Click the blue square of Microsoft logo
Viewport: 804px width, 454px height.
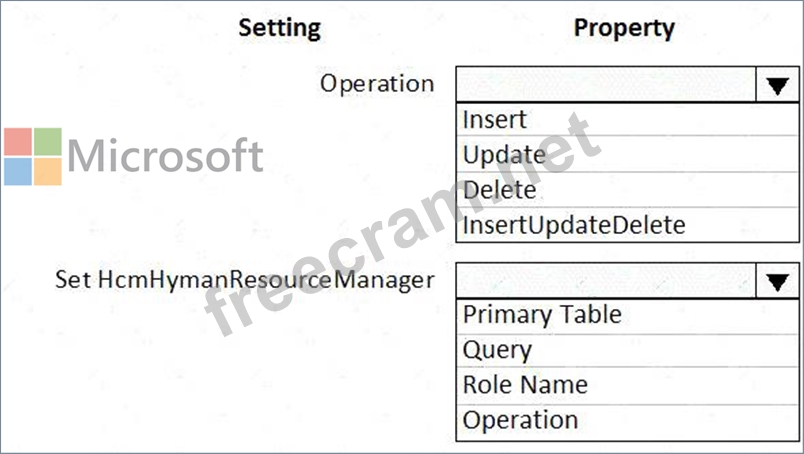coord(17,171)
